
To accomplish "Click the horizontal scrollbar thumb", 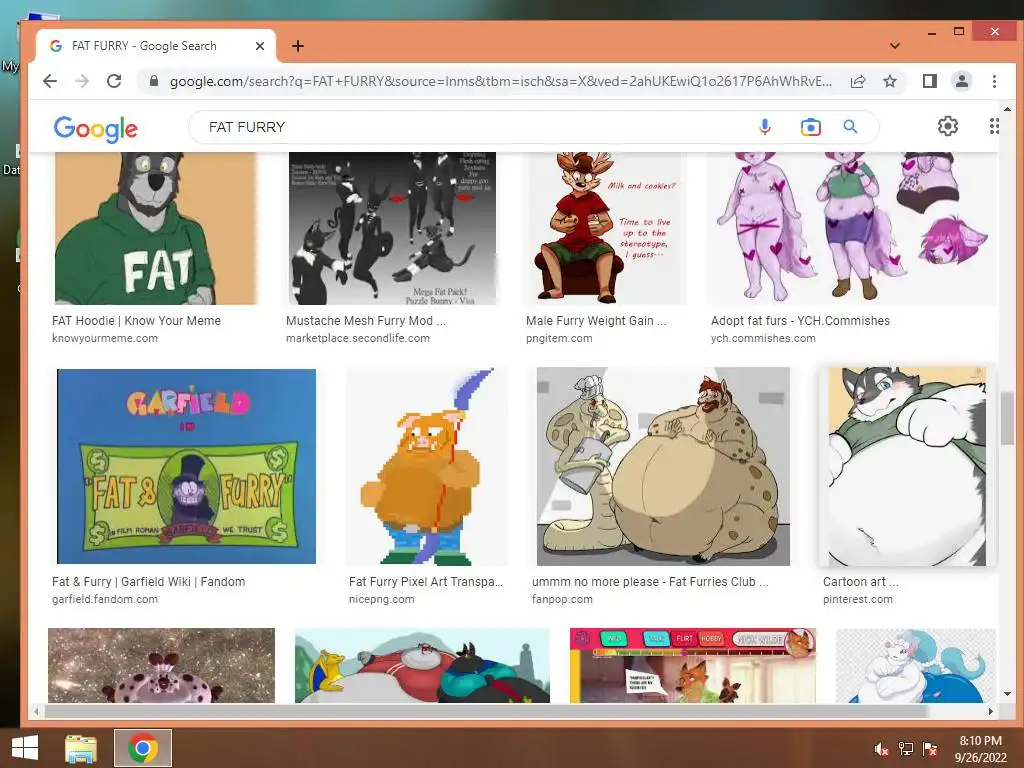I will tap(486, 711).
